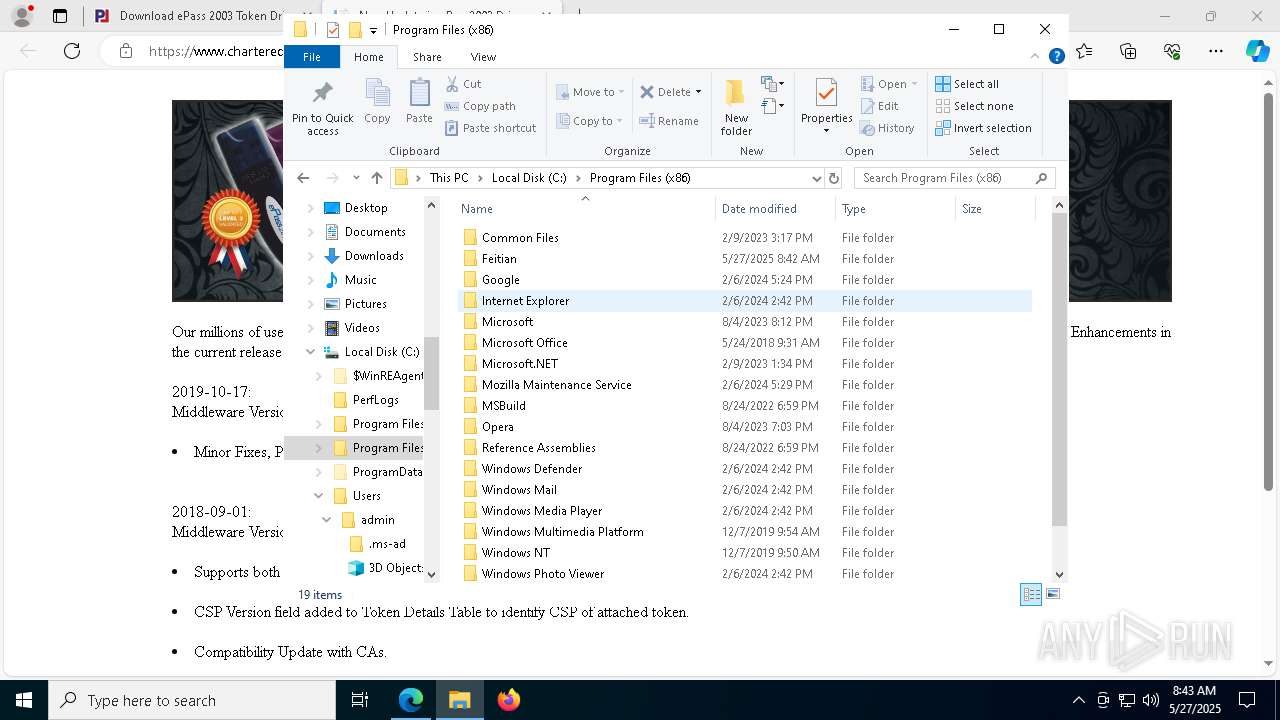Select the Feitian folder

pyautogui.click(x=745, y=259)
